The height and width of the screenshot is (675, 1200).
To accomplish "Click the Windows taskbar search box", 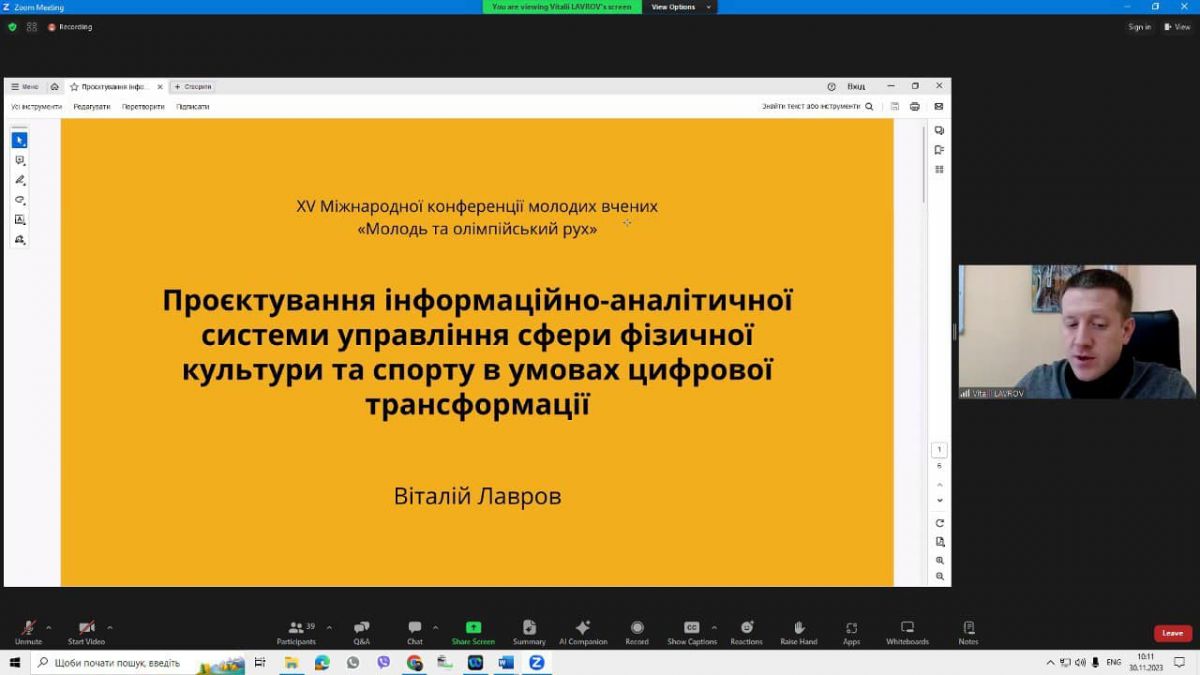I will click(120, 662).
